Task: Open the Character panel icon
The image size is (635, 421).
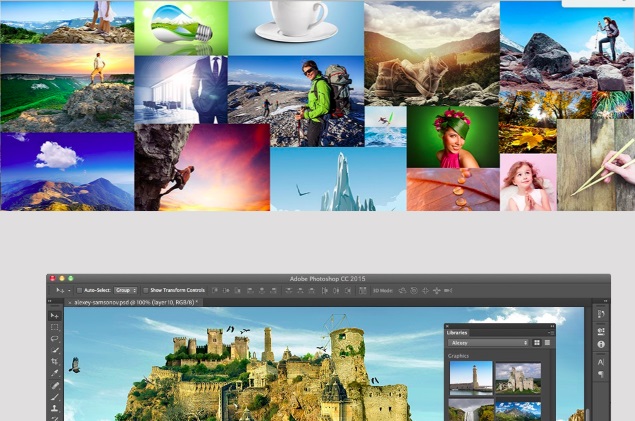Action: [x=601, y=363]
